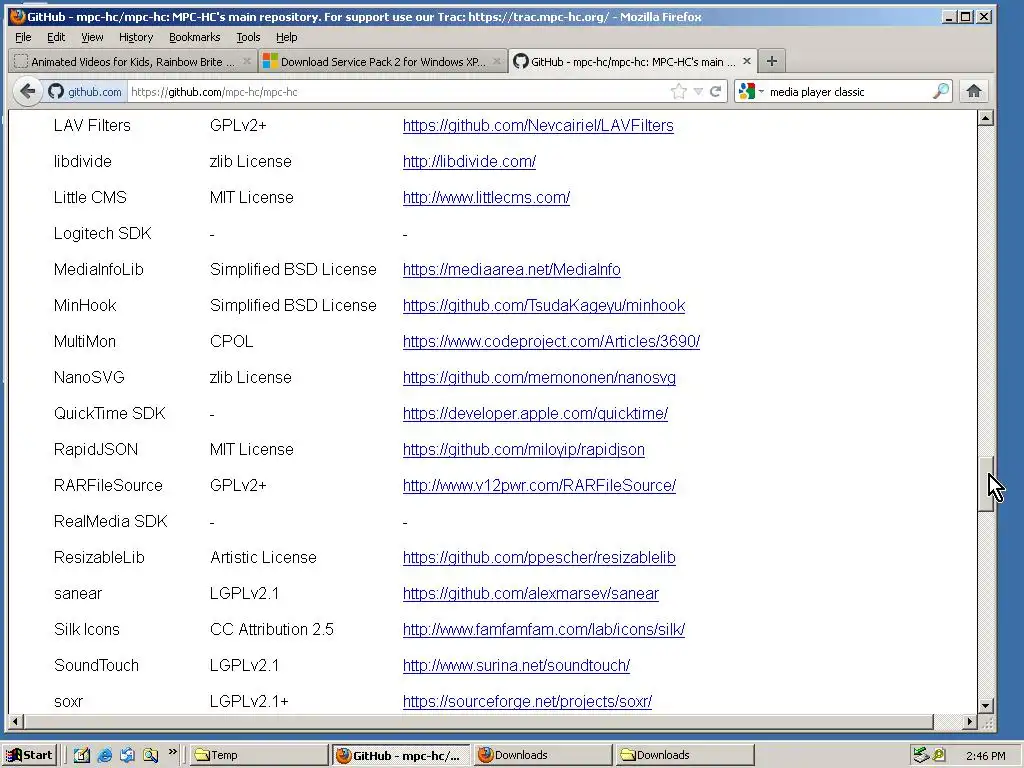Go to the home page icon
The width and height of the screenshot is (1024, 768).
pyautogui.click(x=974, y=91)
